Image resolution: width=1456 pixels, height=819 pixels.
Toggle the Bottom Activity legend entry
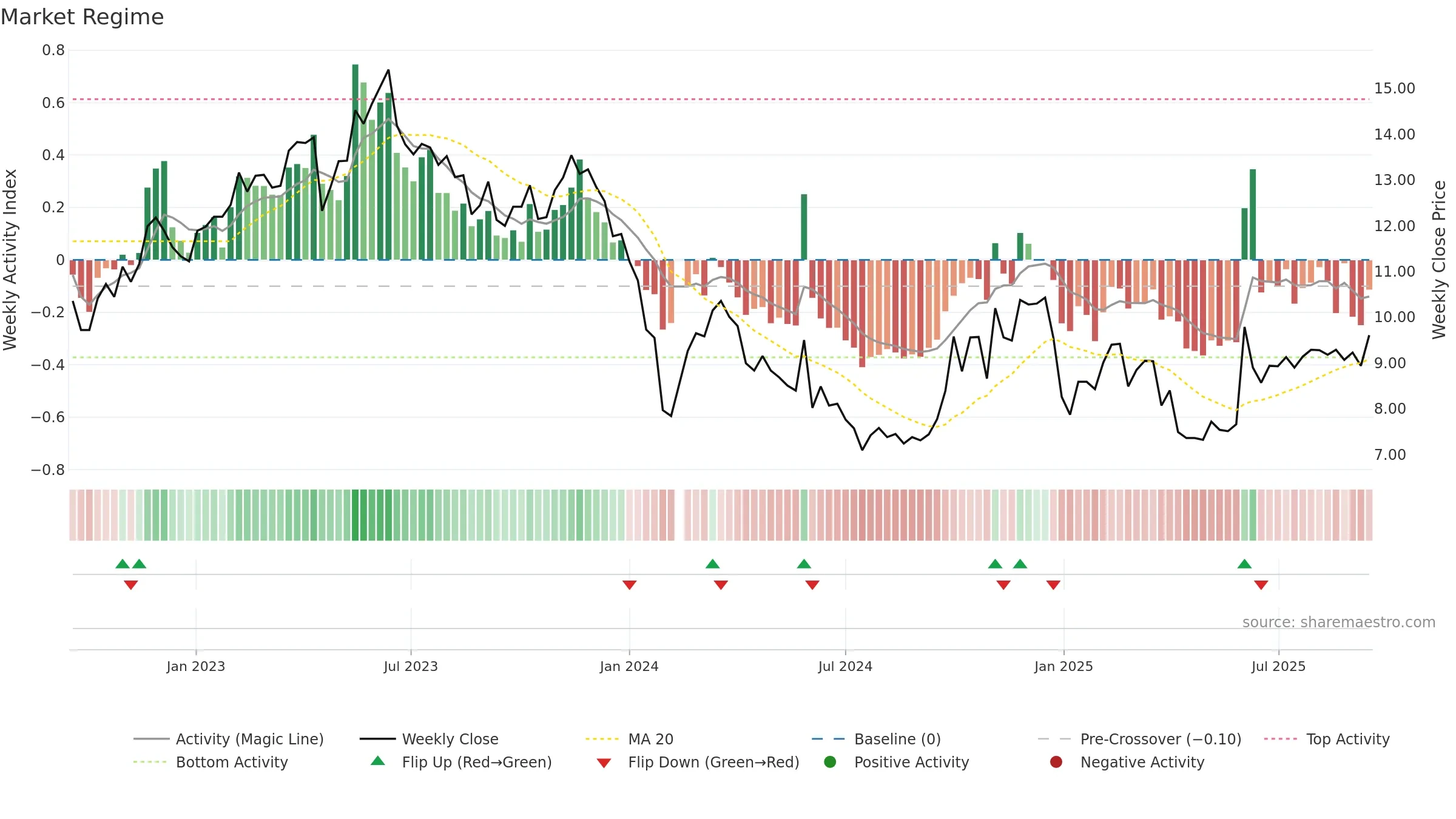click(x=211, y=762)
